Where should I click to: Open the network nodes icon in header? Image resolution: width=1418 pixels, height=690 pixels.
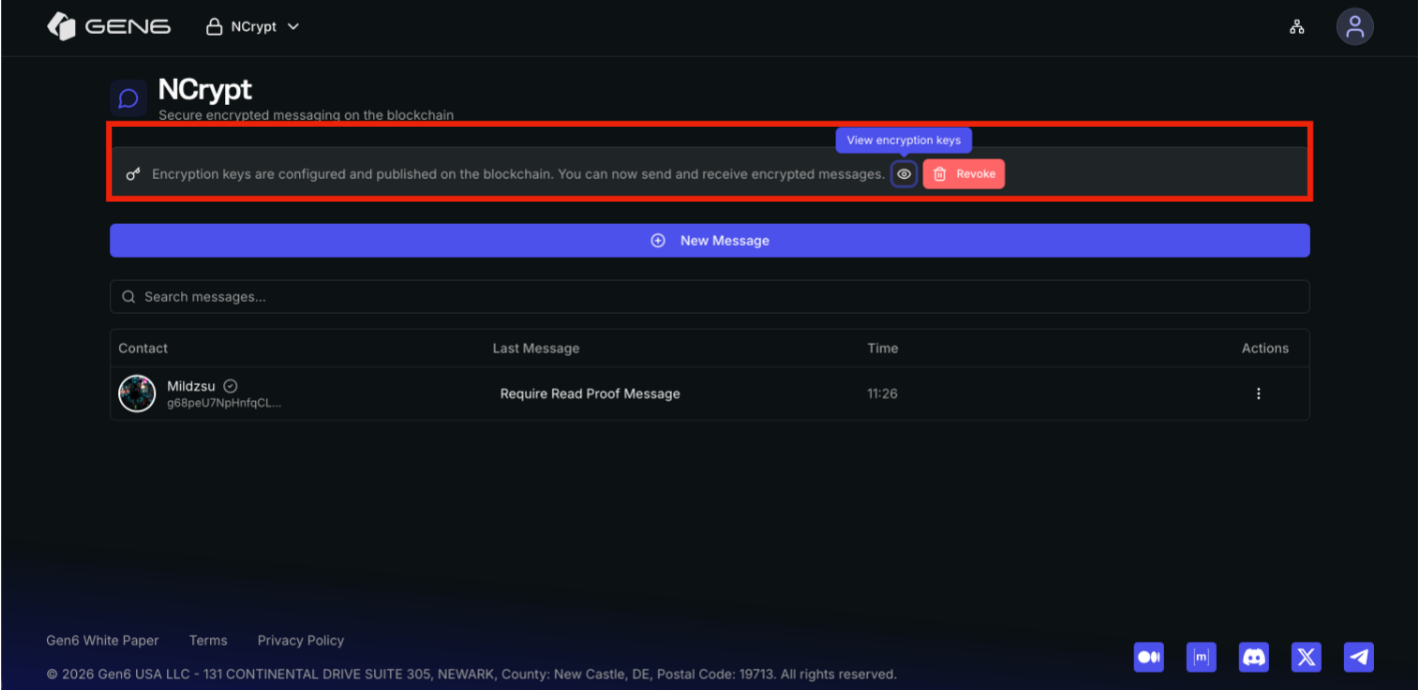pyautogui.click(x=1297, y=27)
